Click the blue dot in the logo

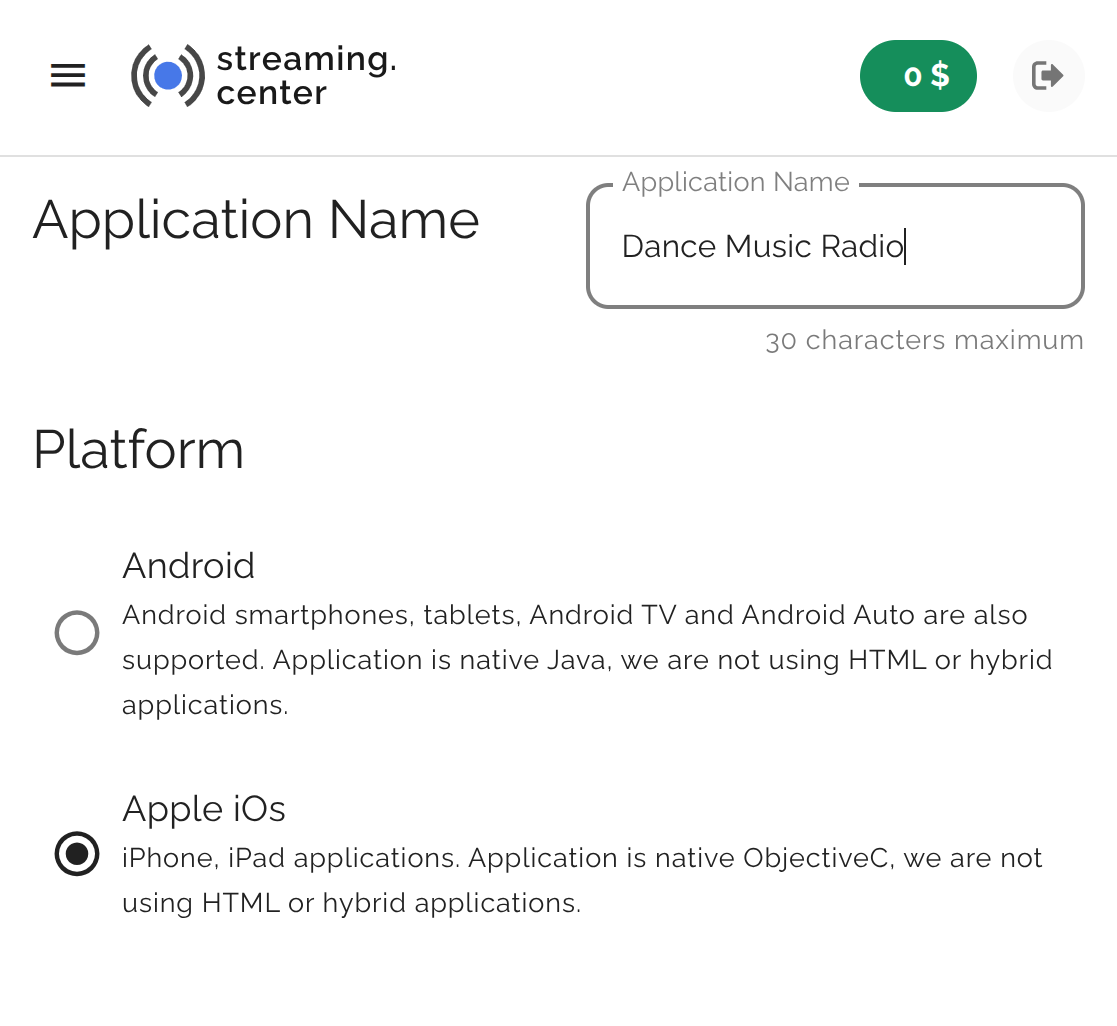pos(168,76)
